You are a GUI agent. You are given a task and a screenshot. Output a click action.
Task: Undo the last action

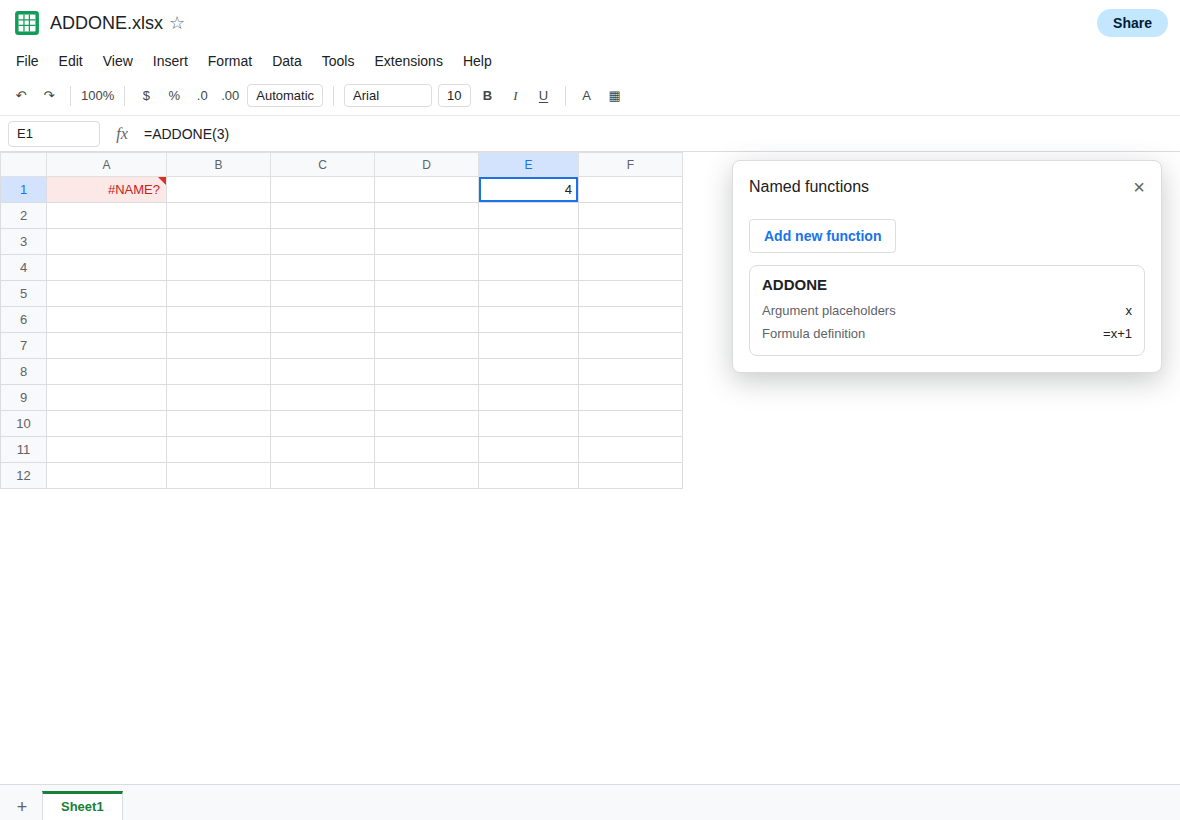(x=21, y=96)
